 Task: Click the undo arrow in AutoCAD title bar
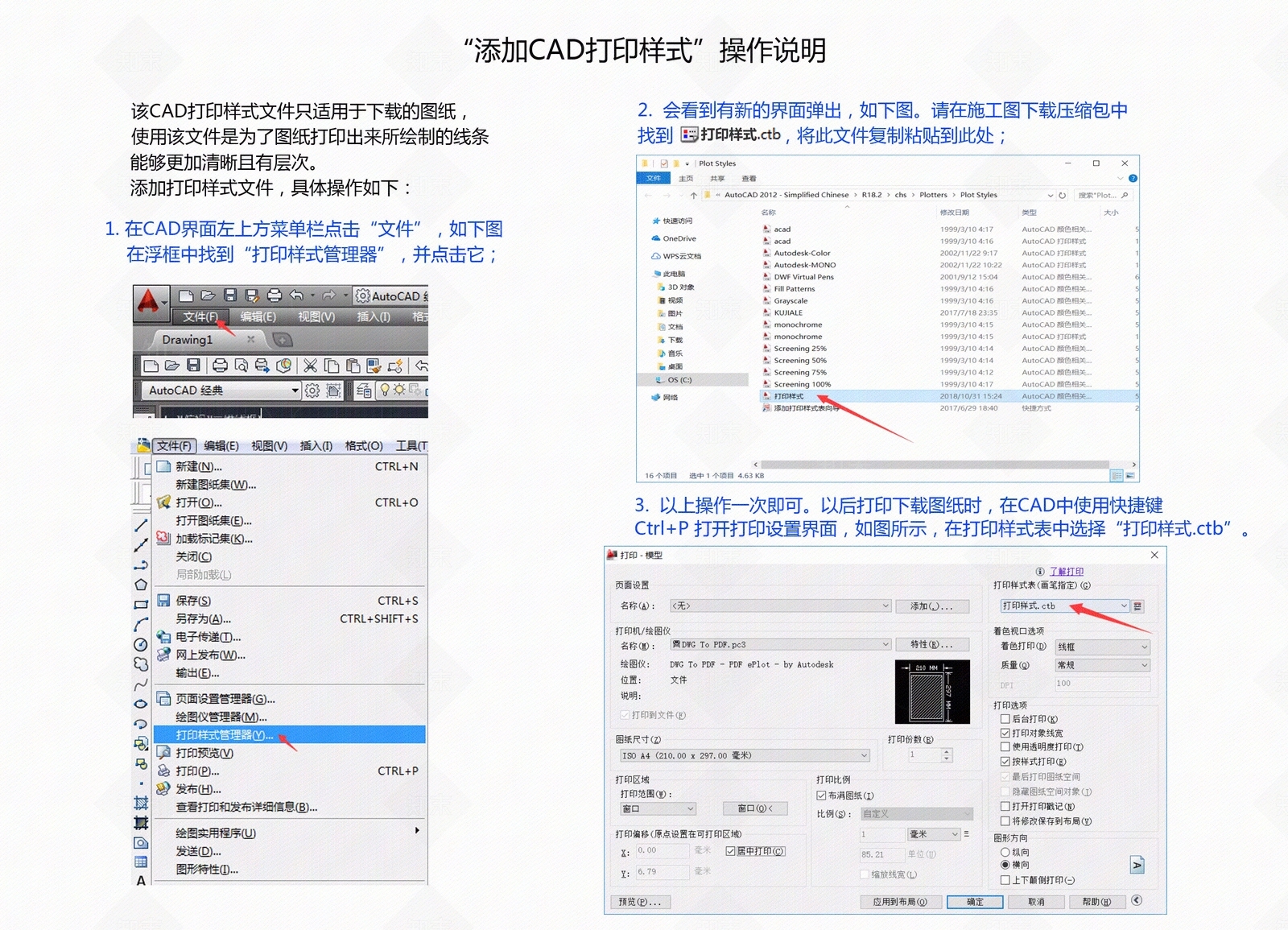click(296, 296)
